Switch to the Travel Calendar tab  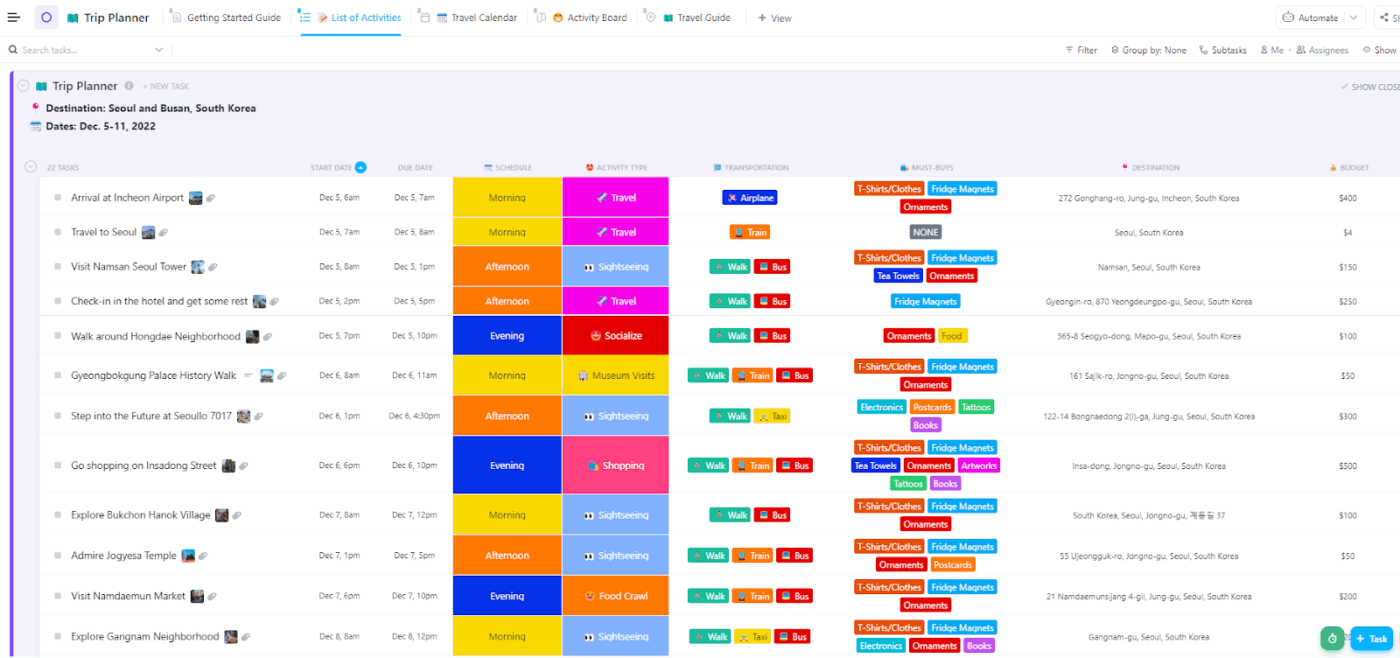[475, 17]
